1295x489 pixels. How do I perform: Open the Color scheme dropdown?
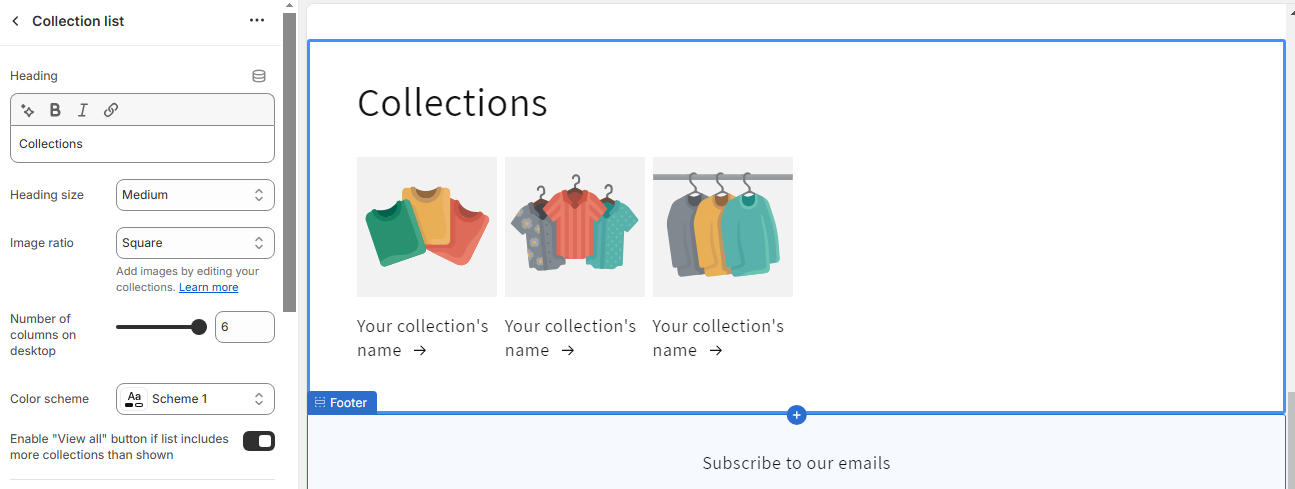(195, 399)
